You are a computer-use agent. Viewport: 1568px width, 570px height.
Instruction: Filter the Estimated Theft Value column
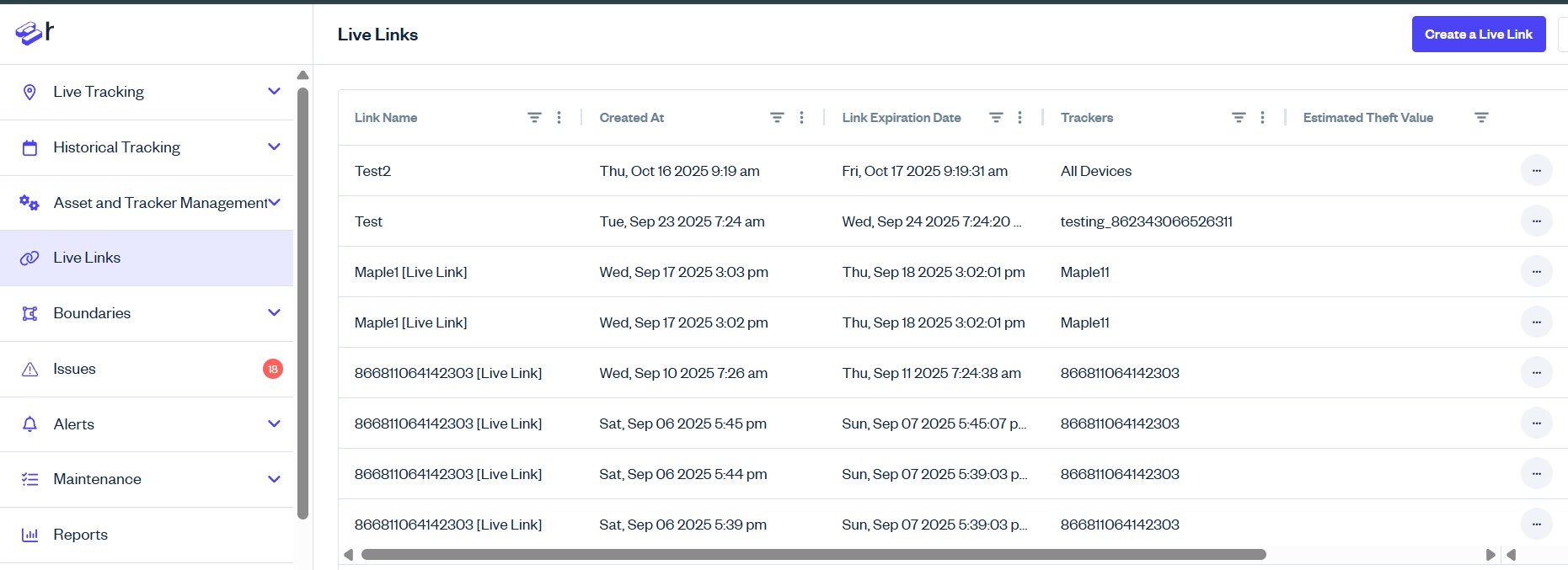[1481, 118]
